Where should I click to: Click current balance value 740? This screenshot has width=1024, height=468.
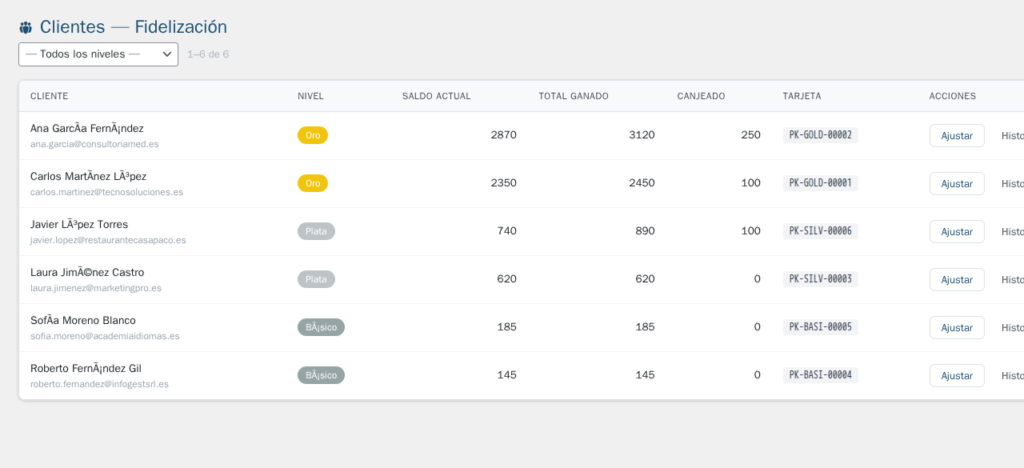tap(507, 231)
